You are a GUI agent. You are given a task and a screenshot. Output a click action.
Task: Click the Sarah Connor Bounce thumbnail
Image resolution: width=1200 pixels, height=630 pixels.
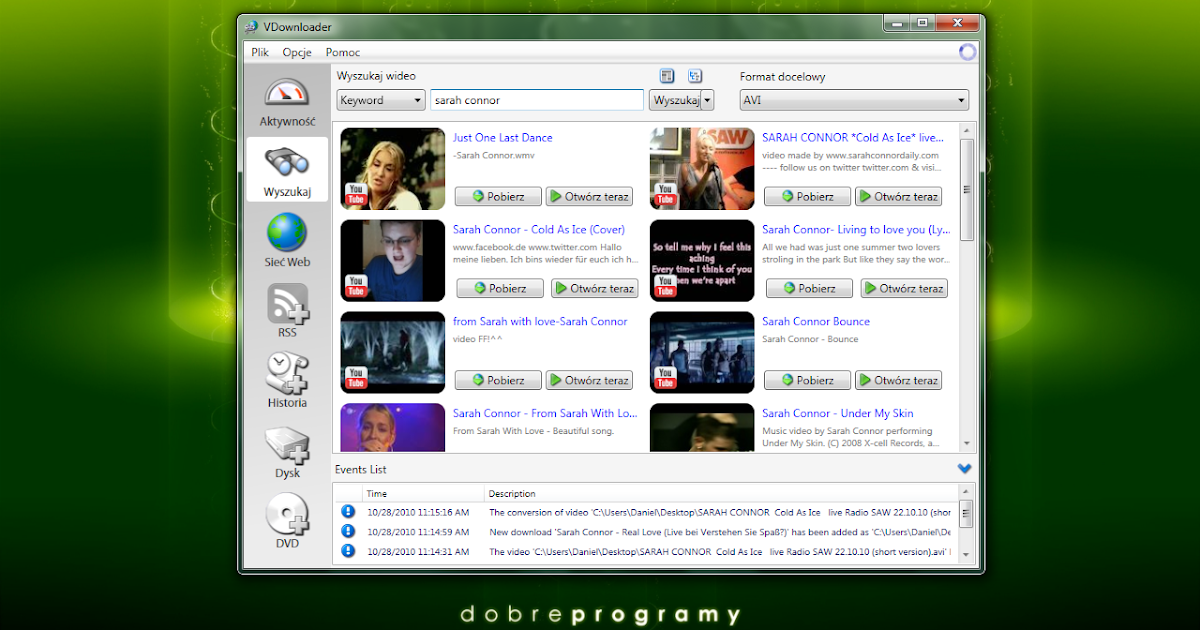coord(702,352)
